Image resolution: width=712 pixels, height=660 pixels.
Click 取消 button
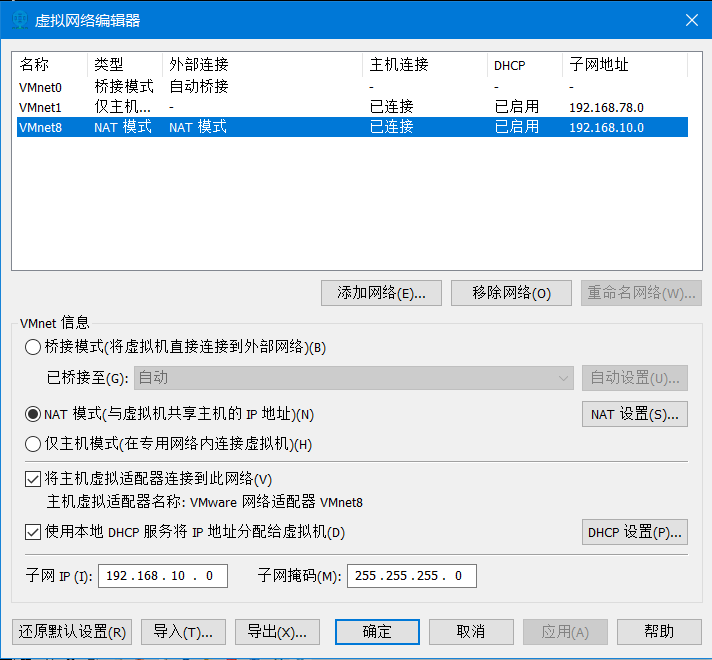471,632
